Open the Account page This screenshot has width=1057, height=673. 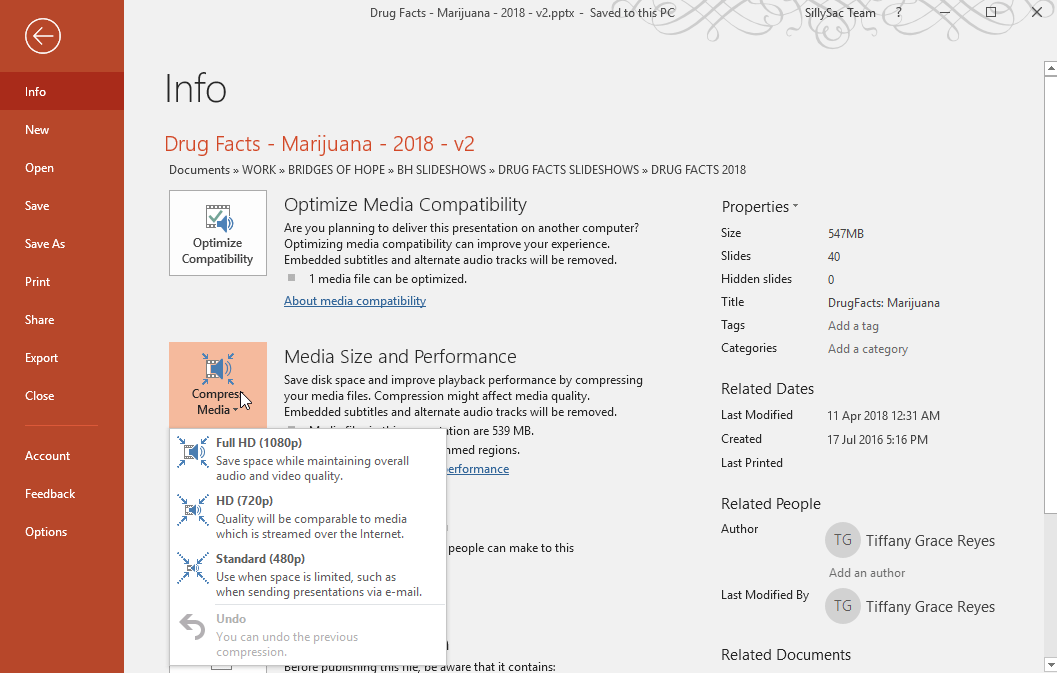coord(62,456)
